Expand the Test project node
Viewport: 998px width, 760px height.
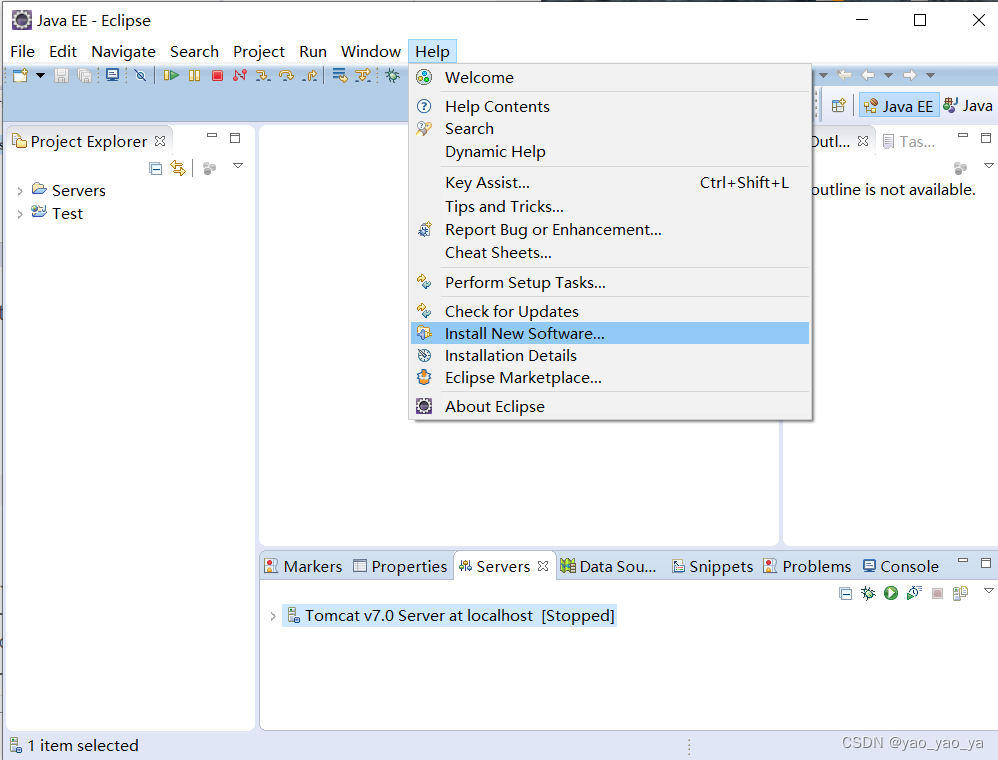20,214
